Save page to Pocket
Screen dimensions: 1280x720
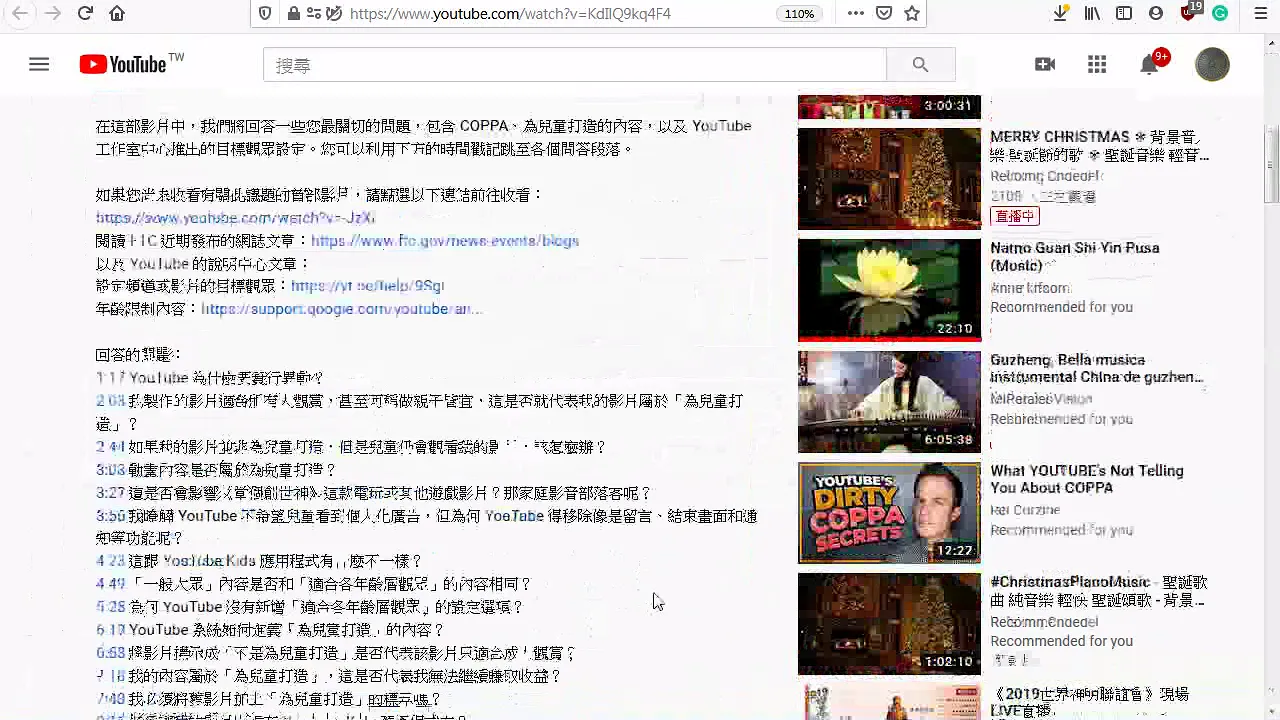tap(884, 14)
